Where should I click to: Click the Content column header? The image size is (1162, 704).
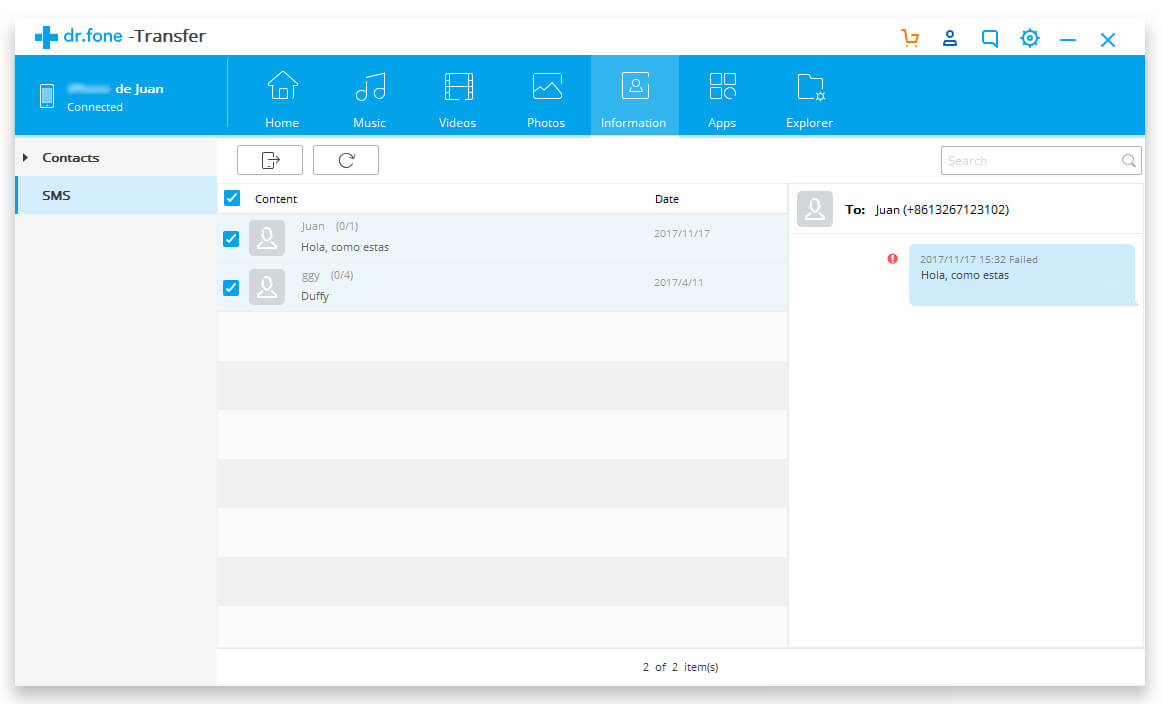pyautogui.click(x=276, y=199)
